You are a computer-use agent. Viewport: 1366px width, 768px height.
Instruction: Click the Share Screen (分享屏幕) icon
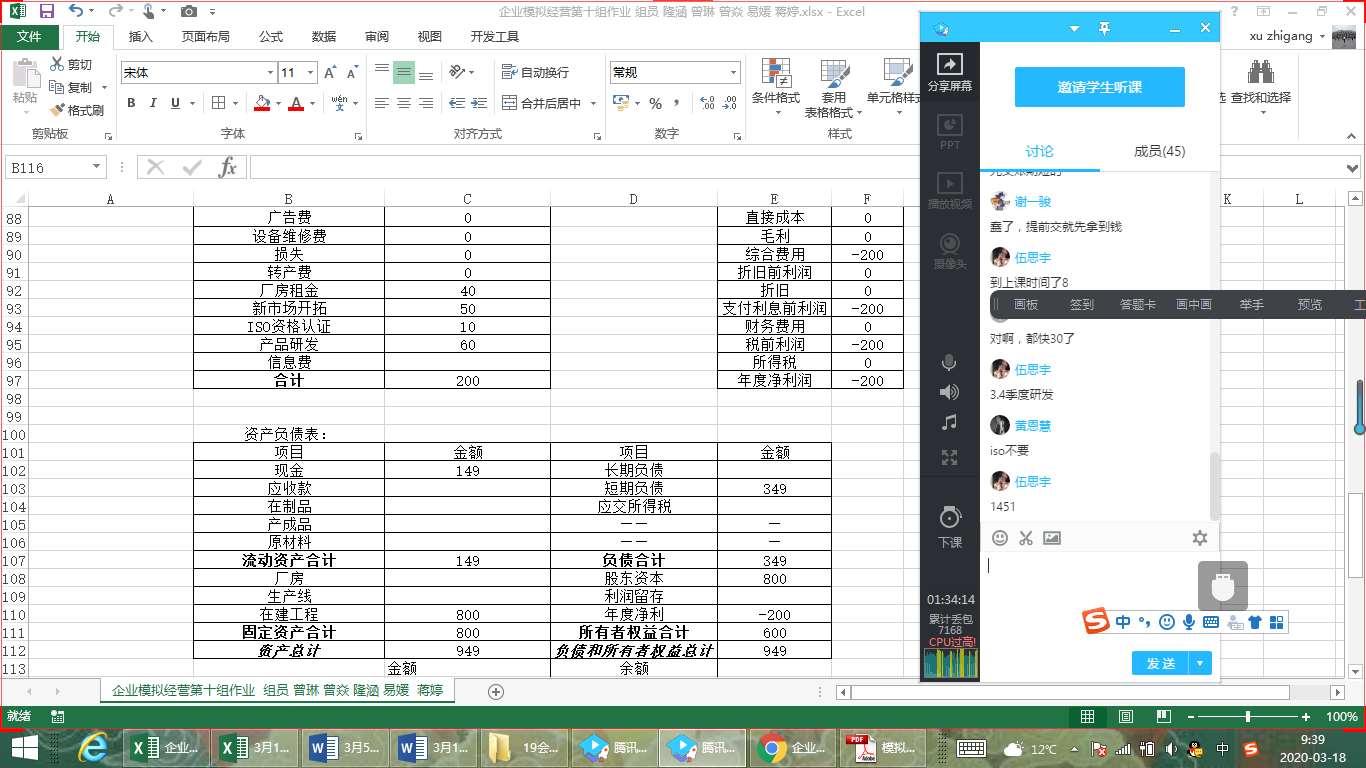pyautogui.click(x=949, y=71)
